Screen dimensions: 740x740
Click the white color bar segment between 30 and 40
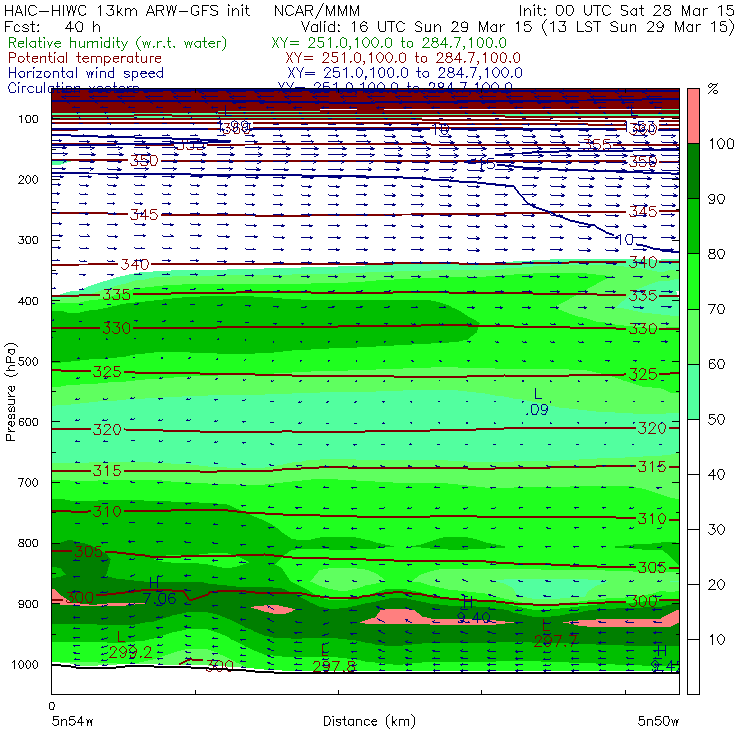click(x=693, y=502)
